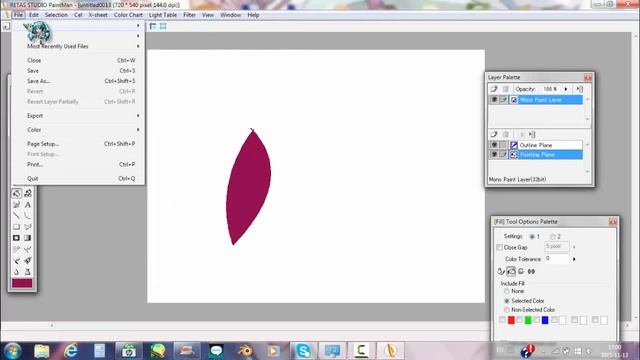Image resolution: width=640 pixels, height=360 pixels.
Task: Select the Fill bucket tool in toolbox
Action: pyautogui.click(x=17, y=193)
